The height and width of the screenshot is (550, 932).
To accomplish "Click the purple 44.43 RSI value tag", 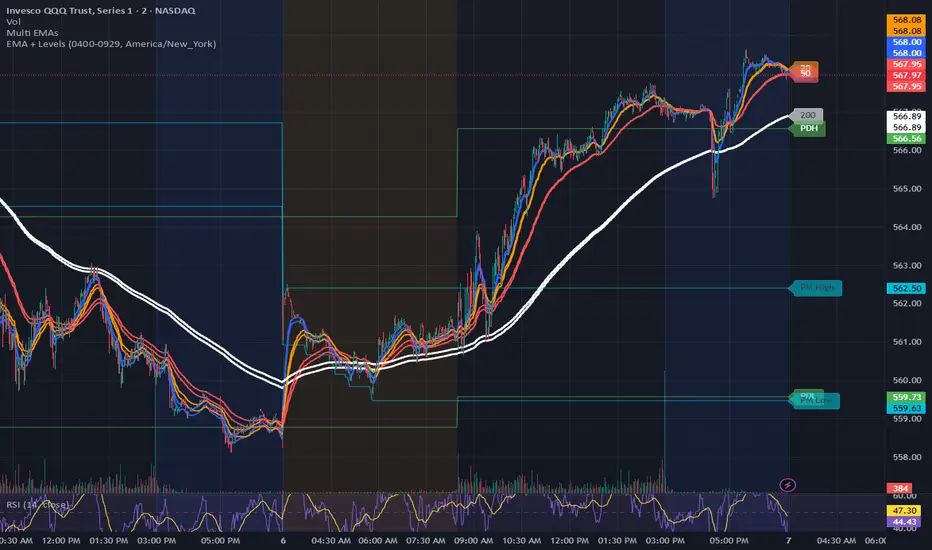I will point(903,522).
